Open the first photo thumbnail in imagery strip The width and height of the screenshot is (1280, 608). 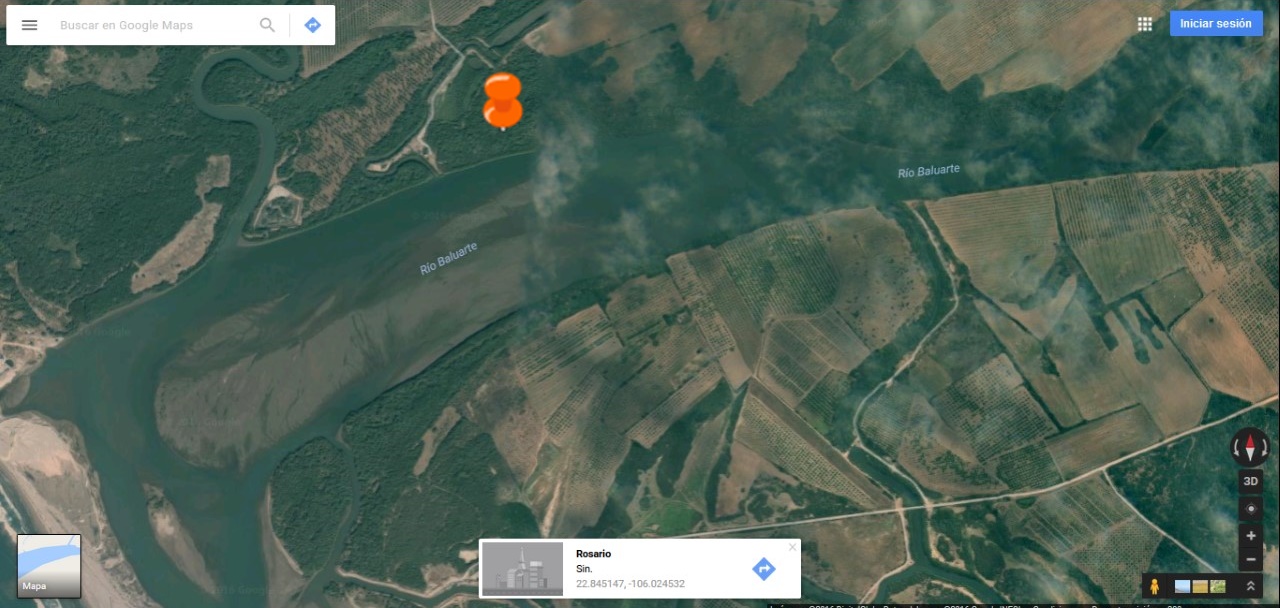point(1183,586)
